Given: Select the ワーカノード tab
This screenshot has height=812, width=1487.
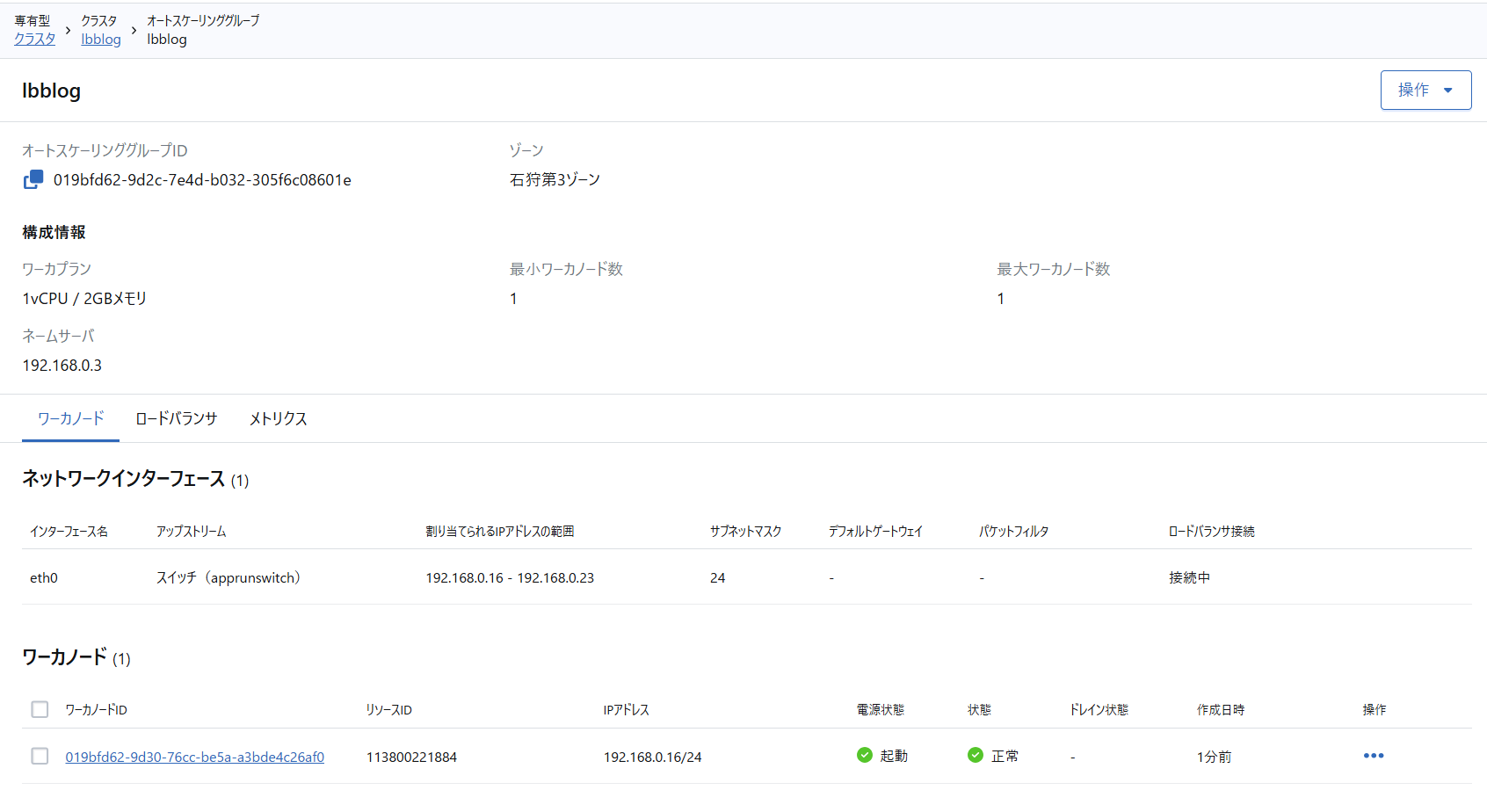Looking at the screenshot, I should (70, 418).
